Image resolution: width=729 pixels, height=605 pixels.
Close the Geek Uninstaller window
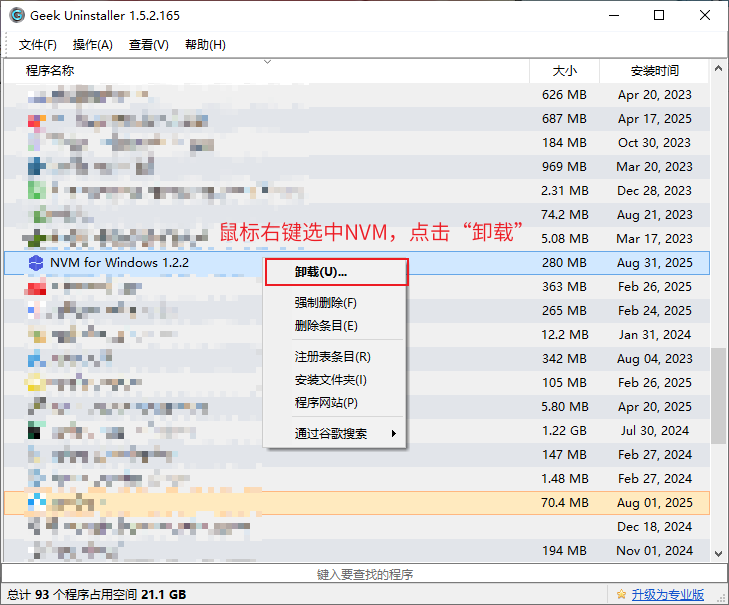click(x=705, y=15)
